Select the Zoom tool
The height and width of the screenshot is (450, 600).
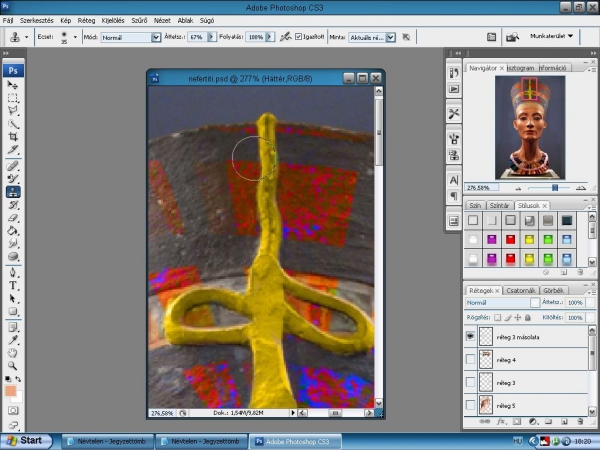pos(13,366)
